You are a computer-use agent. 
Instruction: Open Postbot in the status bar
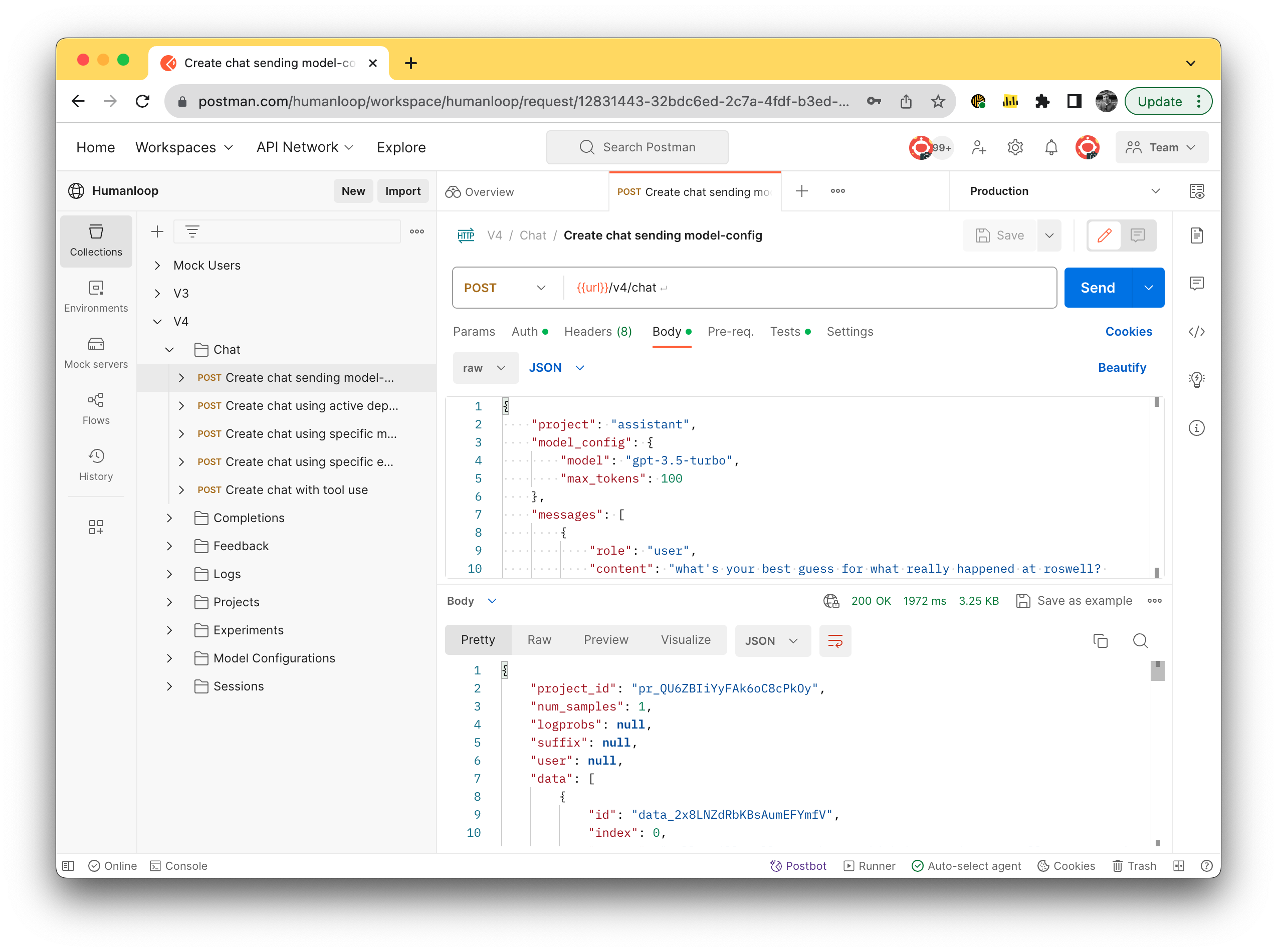coord(798,865)
